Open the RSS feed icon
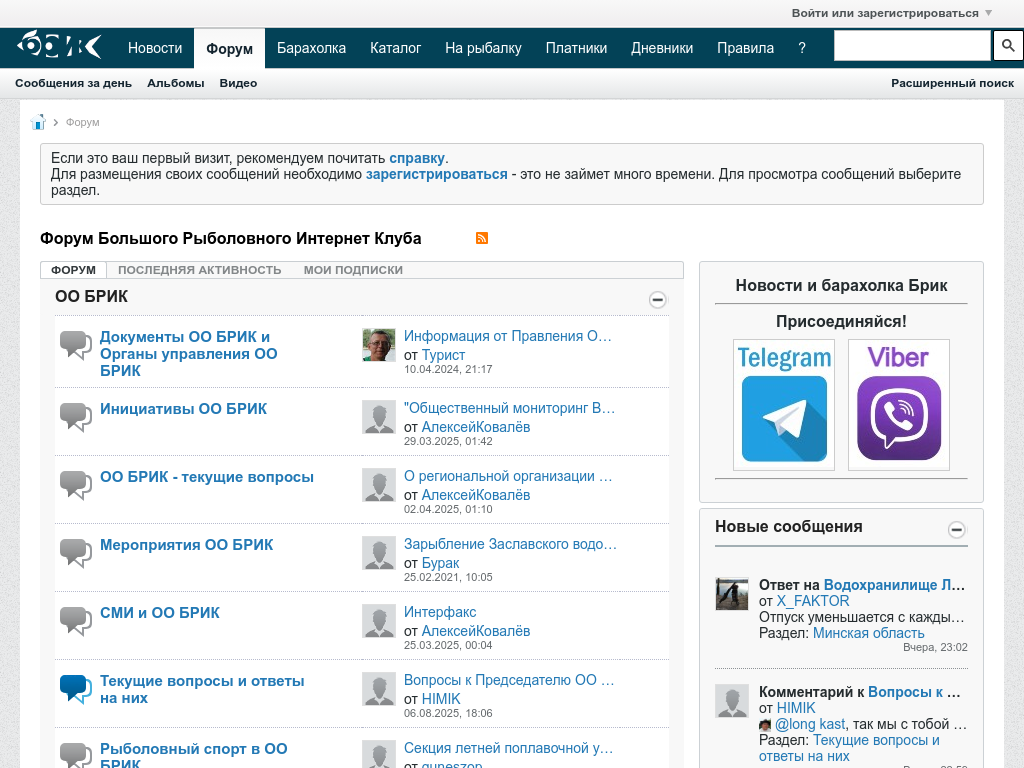1024x768 pixels. (x=482, y=238)
